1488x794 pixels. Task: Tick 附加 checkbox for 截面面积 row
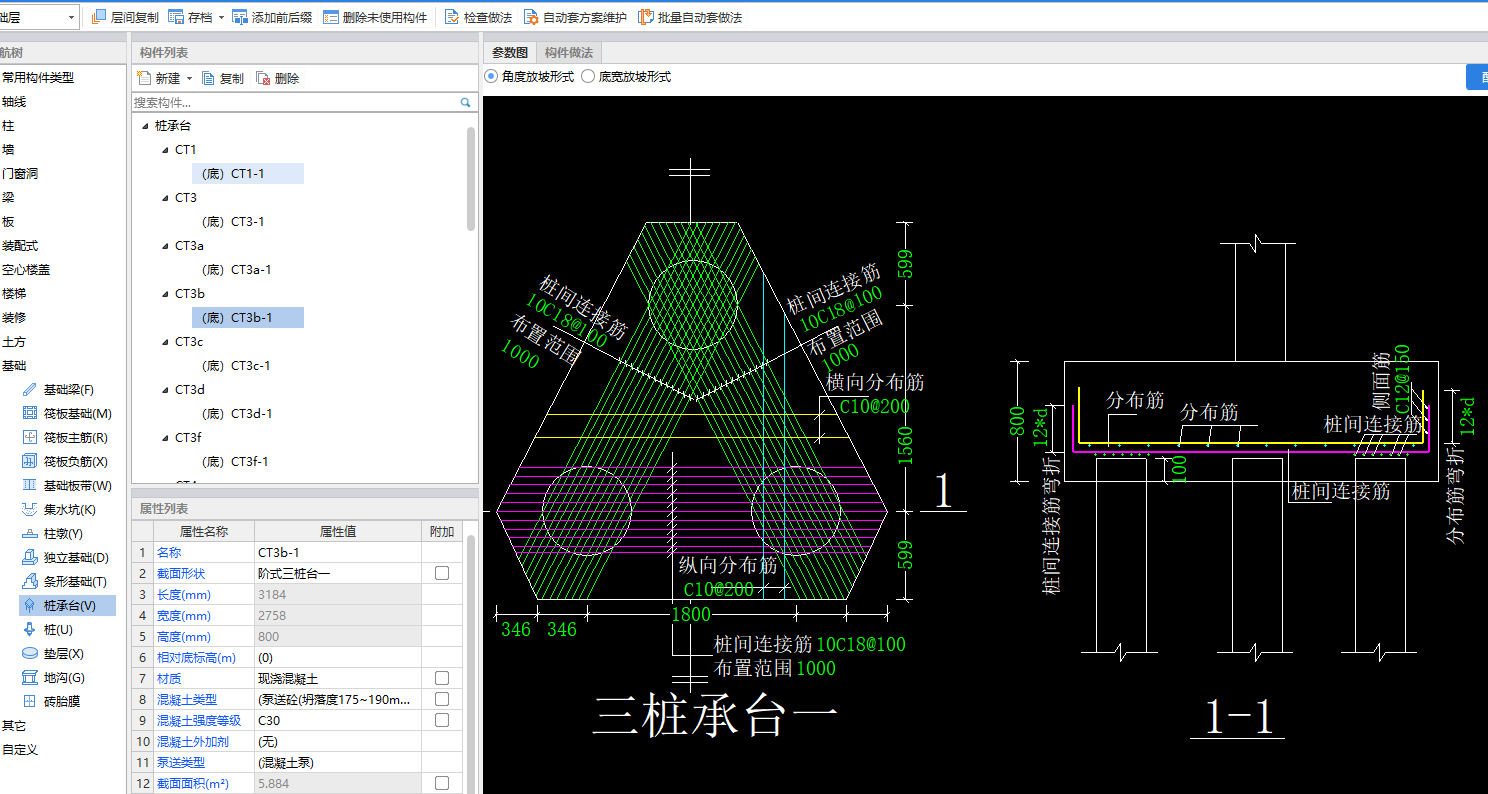click(442, 783)
